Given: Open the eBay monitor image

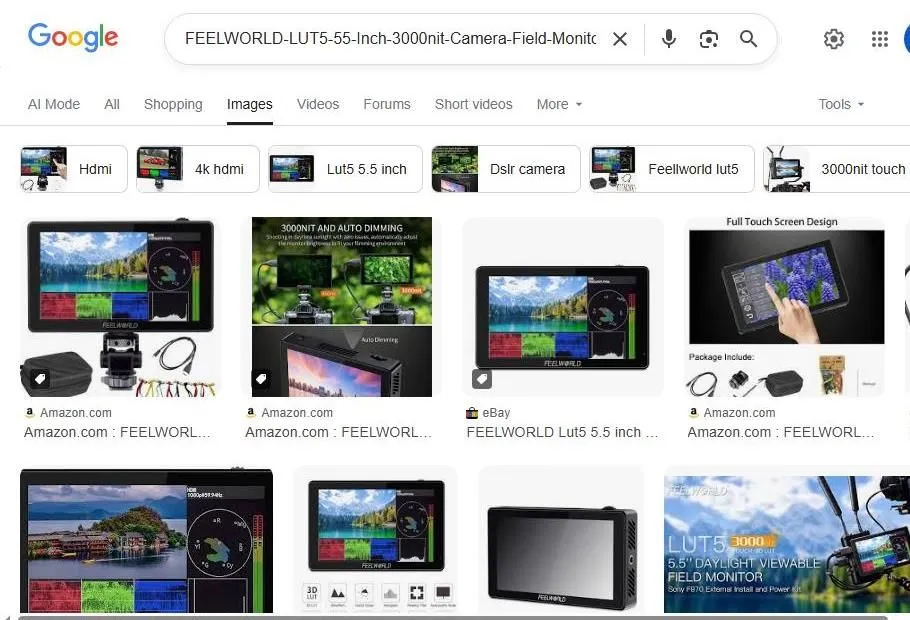Looking at the screenshot, I should [563, 307].
